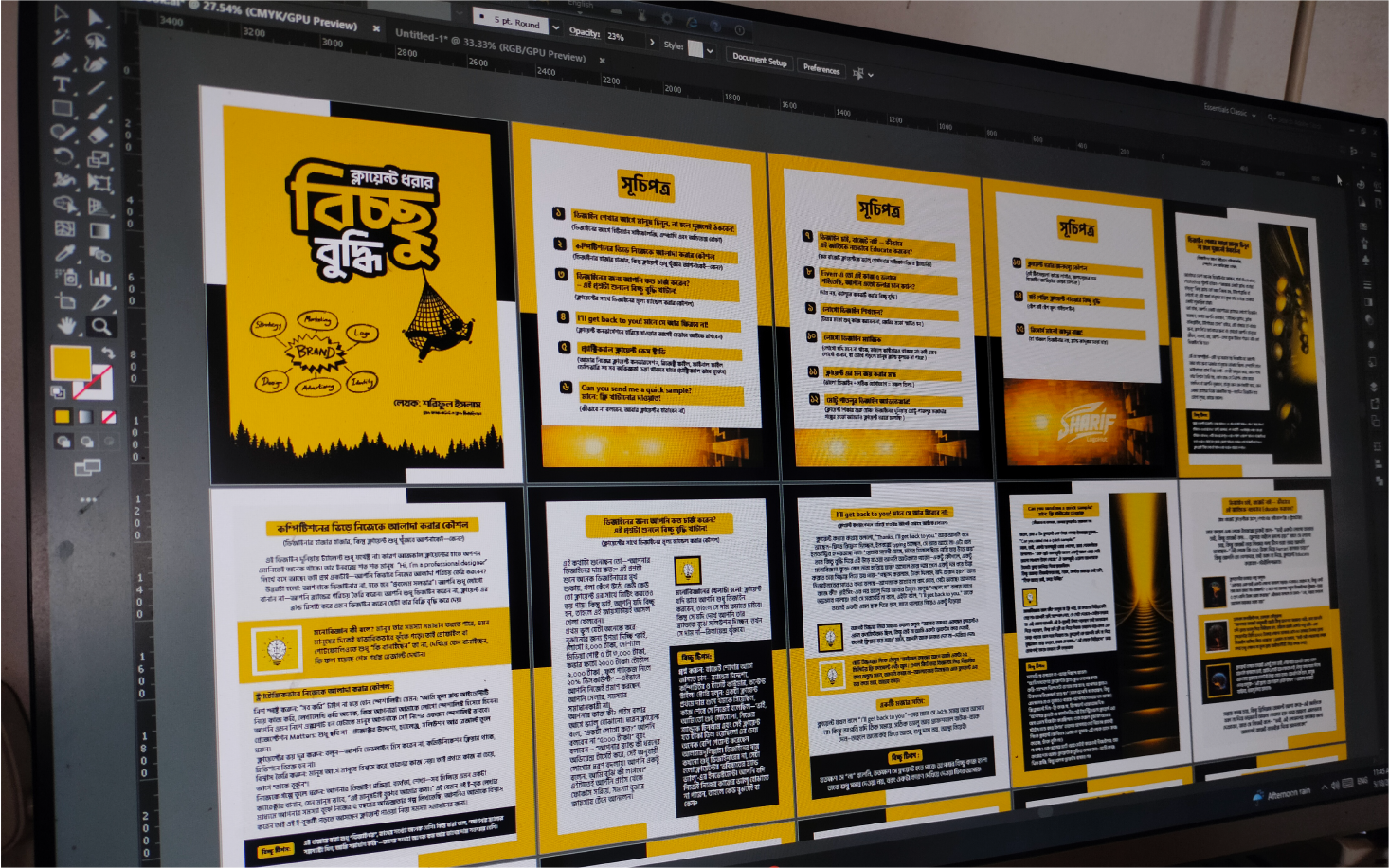The height and width of the screenshot is (868, 1389).
Task: Close the Untitled-1* document tab
Action: click(603, 61)
